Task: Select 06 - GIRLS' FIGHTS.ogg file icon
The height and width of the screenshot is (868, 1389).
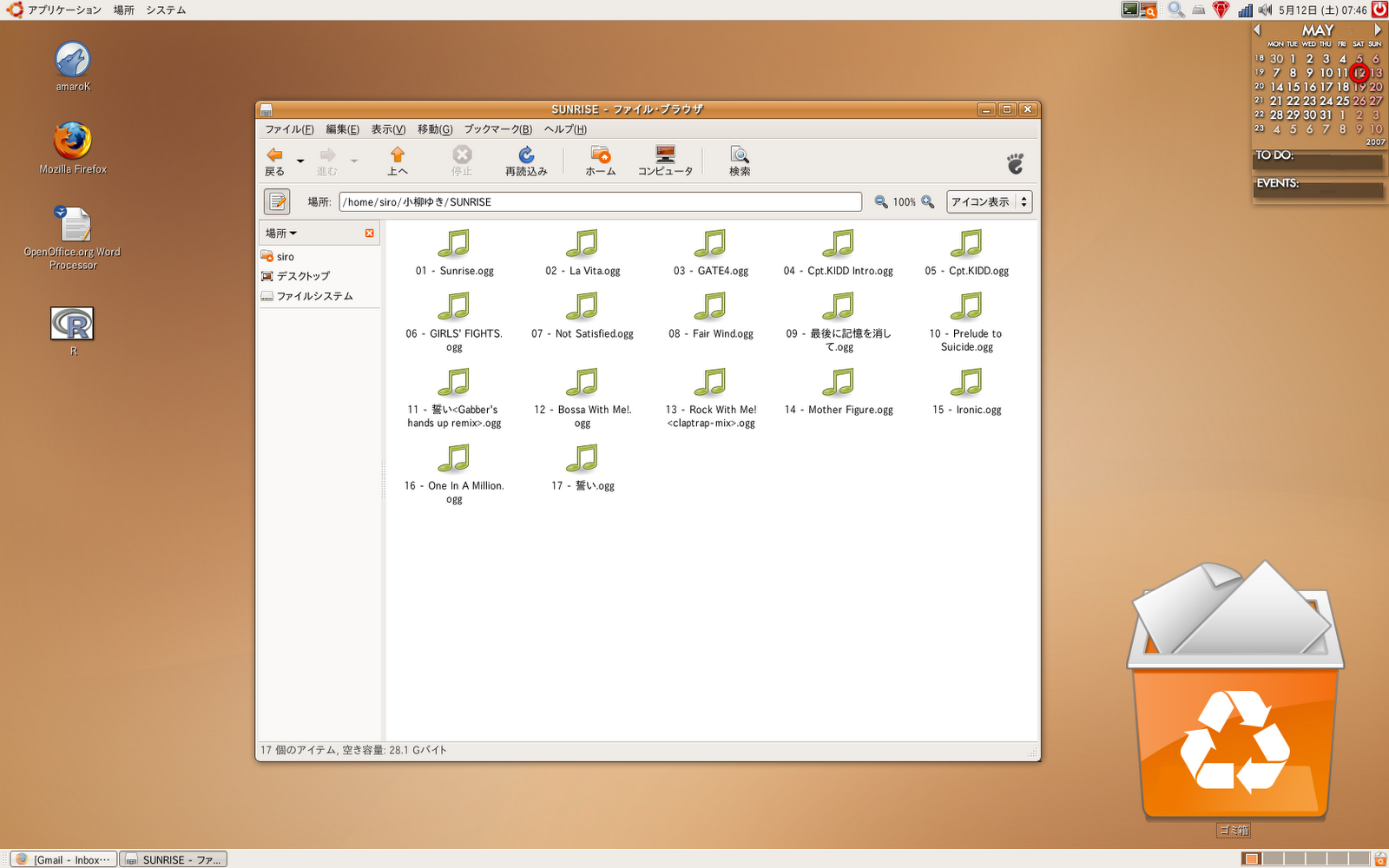Action: tap(454, 306)
